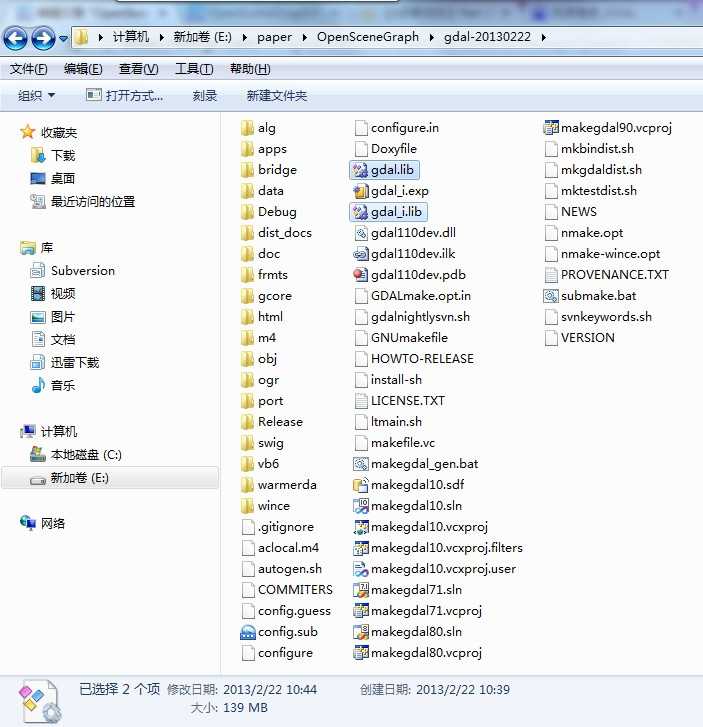Viewport: 703px width, 727px height.
Task: Select the makegdal71.sln solution icon
Action: tap(361, 590)
